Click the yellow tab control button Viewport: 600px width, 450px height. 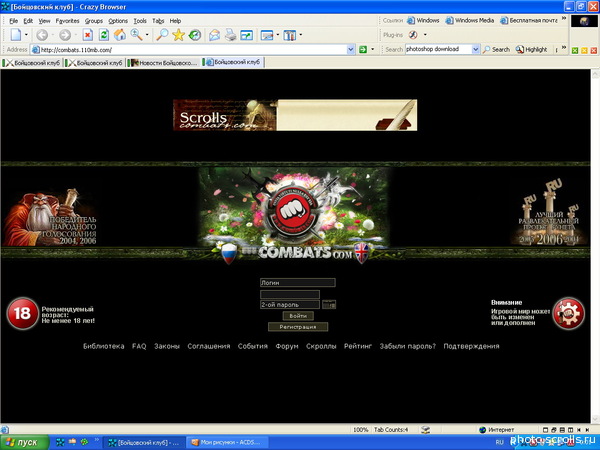pos(584,51)
